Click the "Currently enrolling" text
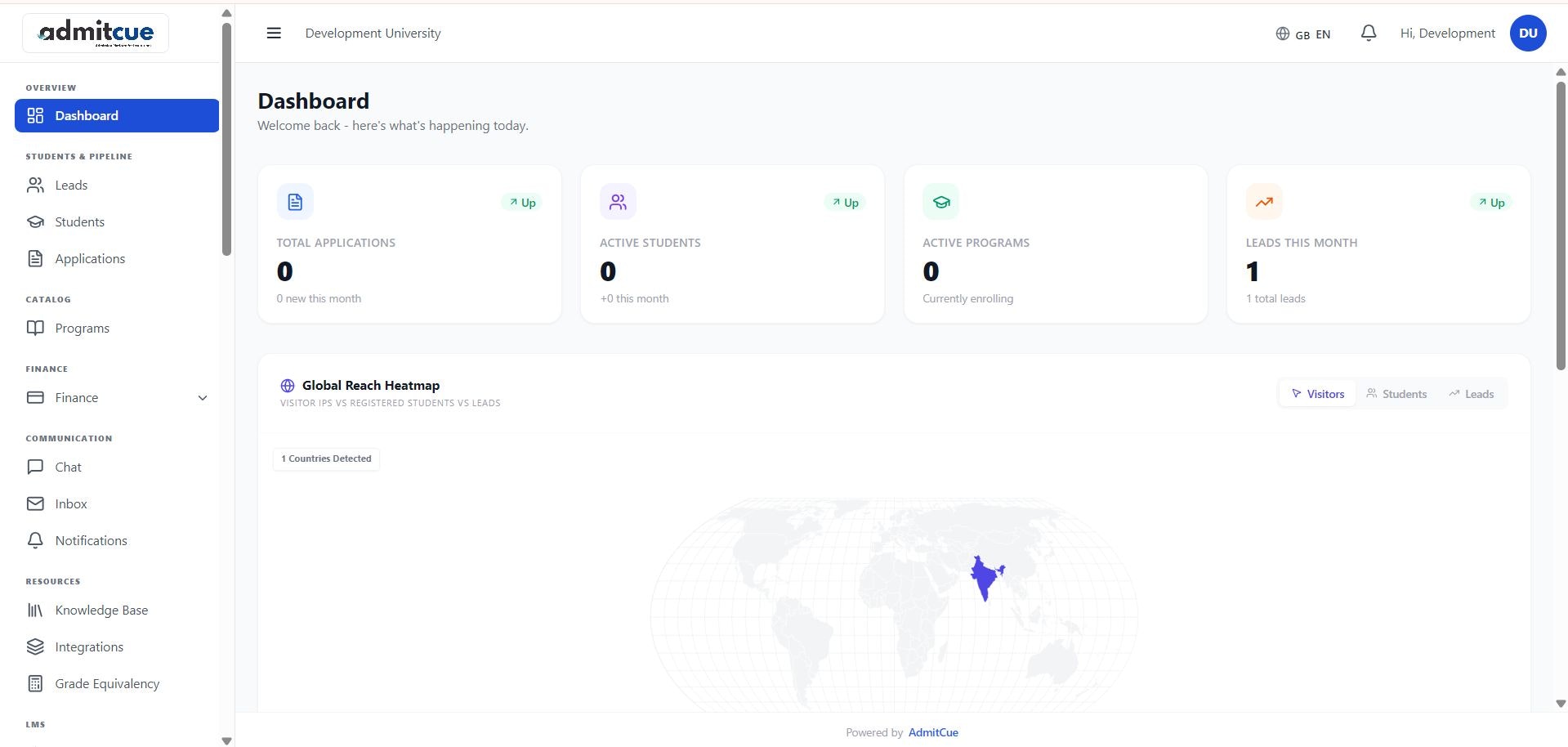This screenshot has height=747, width=1568. 967,299
